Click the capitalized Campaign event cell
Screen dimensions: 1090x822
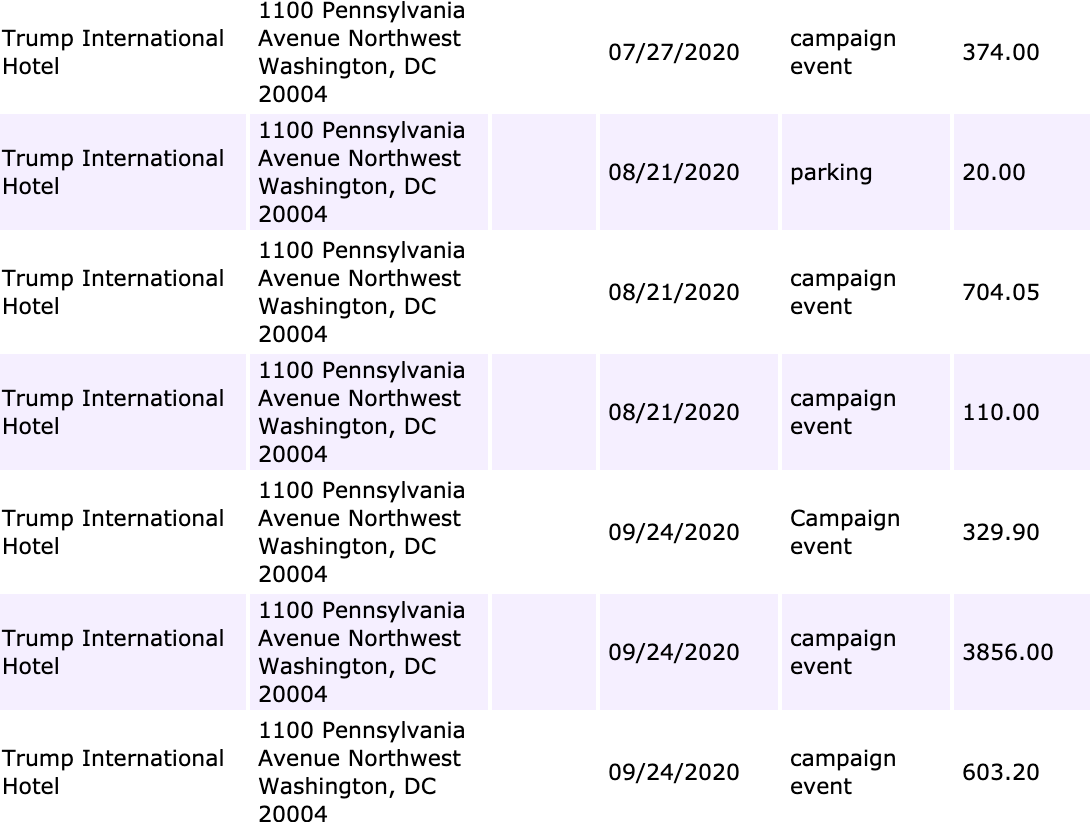[865, 532]
